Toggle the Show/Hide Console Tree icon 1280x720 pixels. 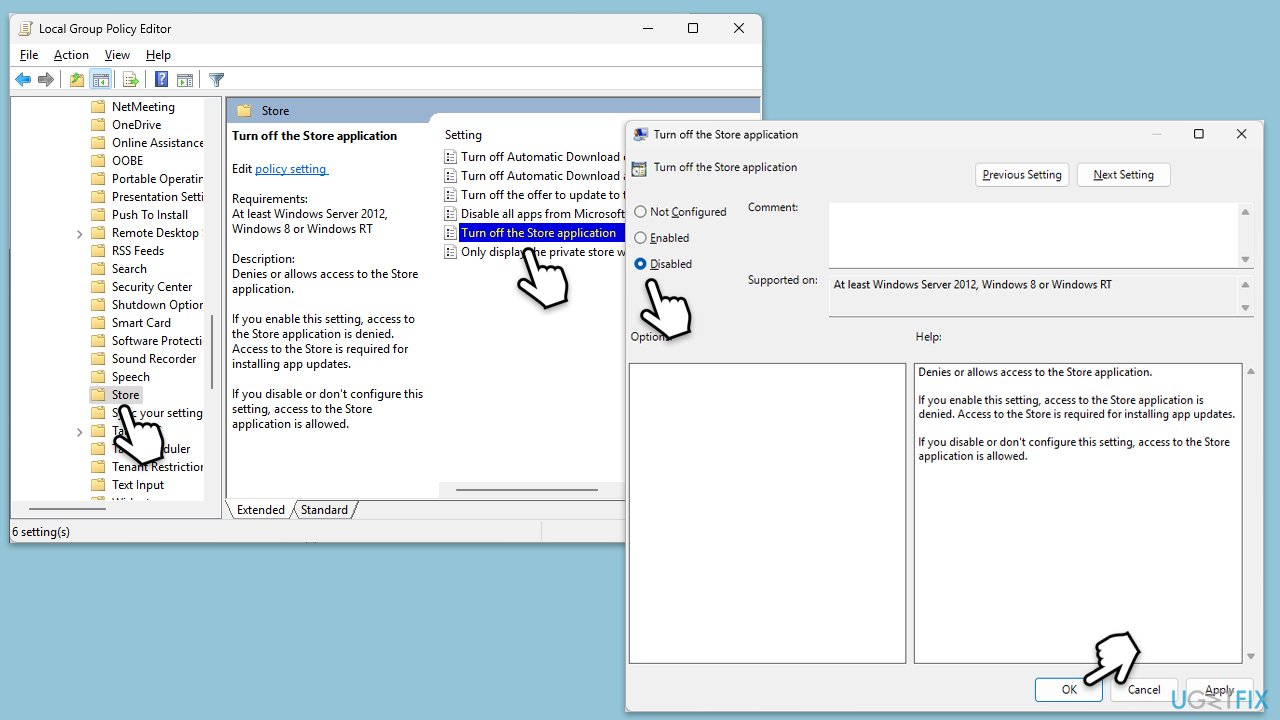click(x=100, y=80)
